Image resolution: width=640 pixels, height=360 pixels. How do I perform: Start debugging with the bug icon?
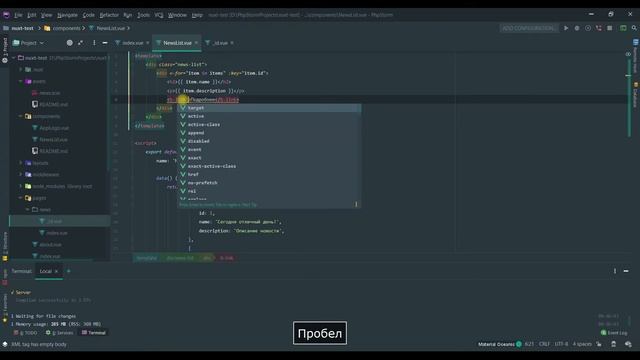pyautogui.click(x=577, y=28)
